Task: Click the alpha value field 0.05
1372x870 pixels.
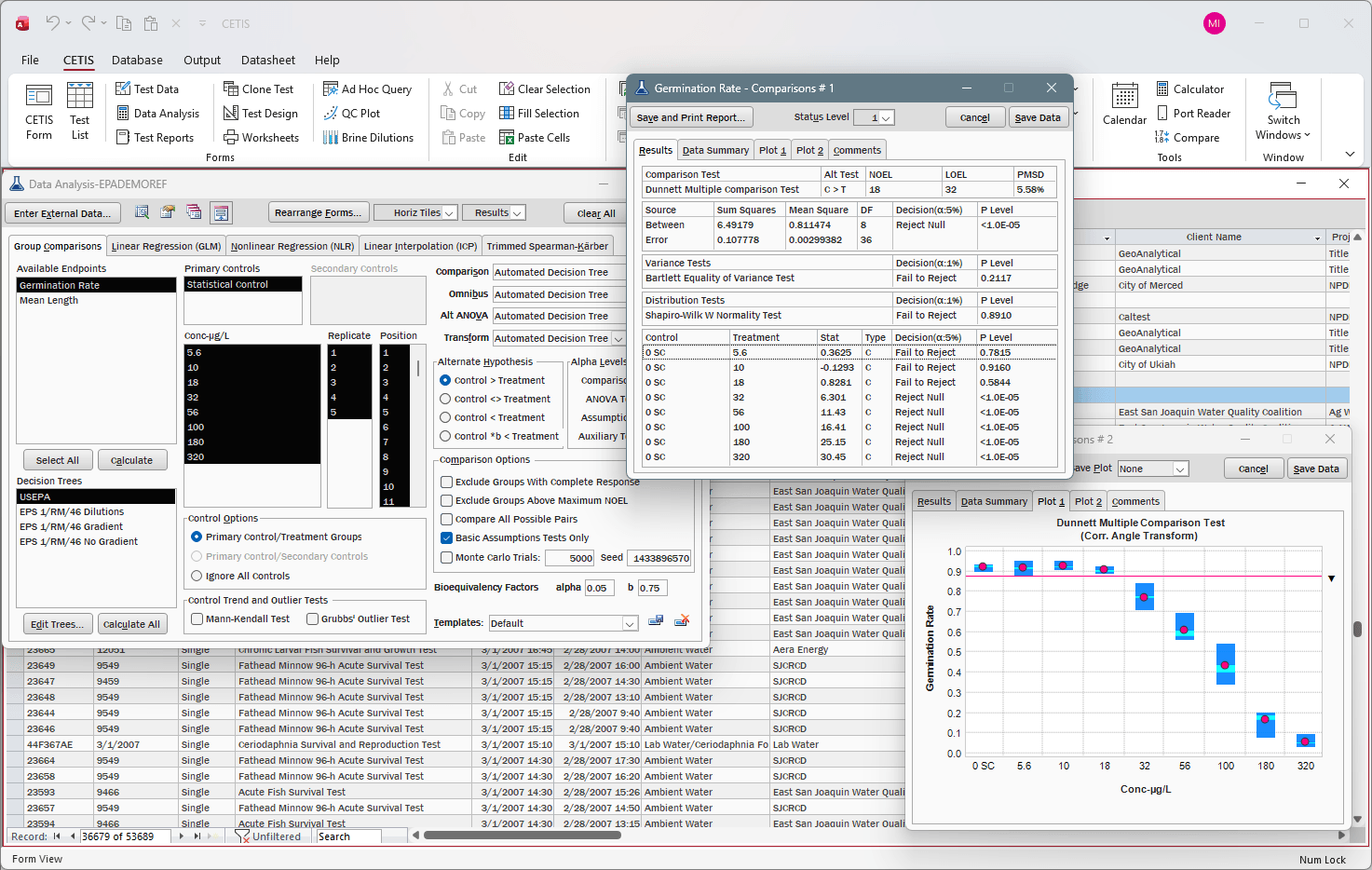Action: (598, 588)
